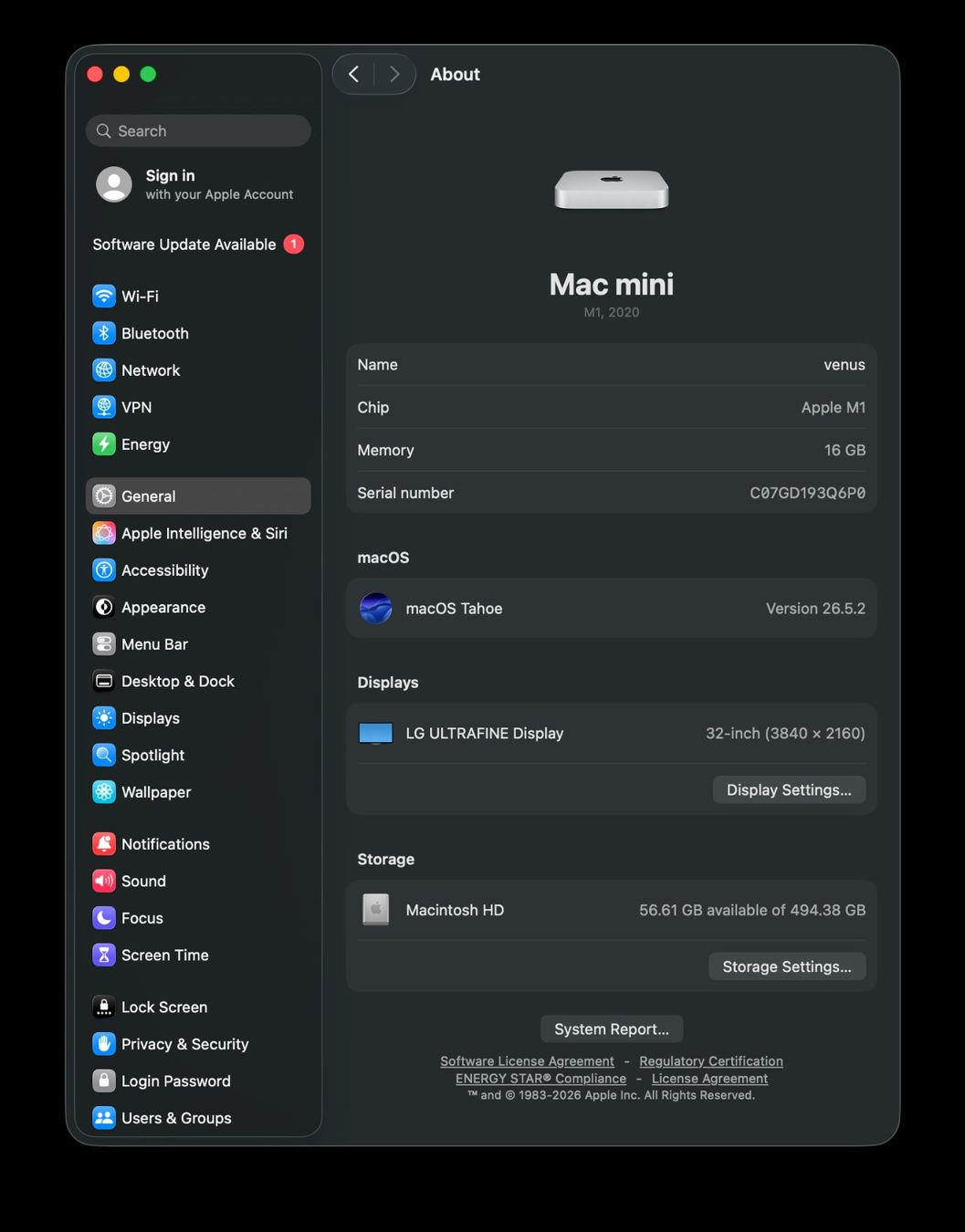Click the Macintosh HD drive icon
Screen dimensions: 965x1232
[x=376, y=909]
